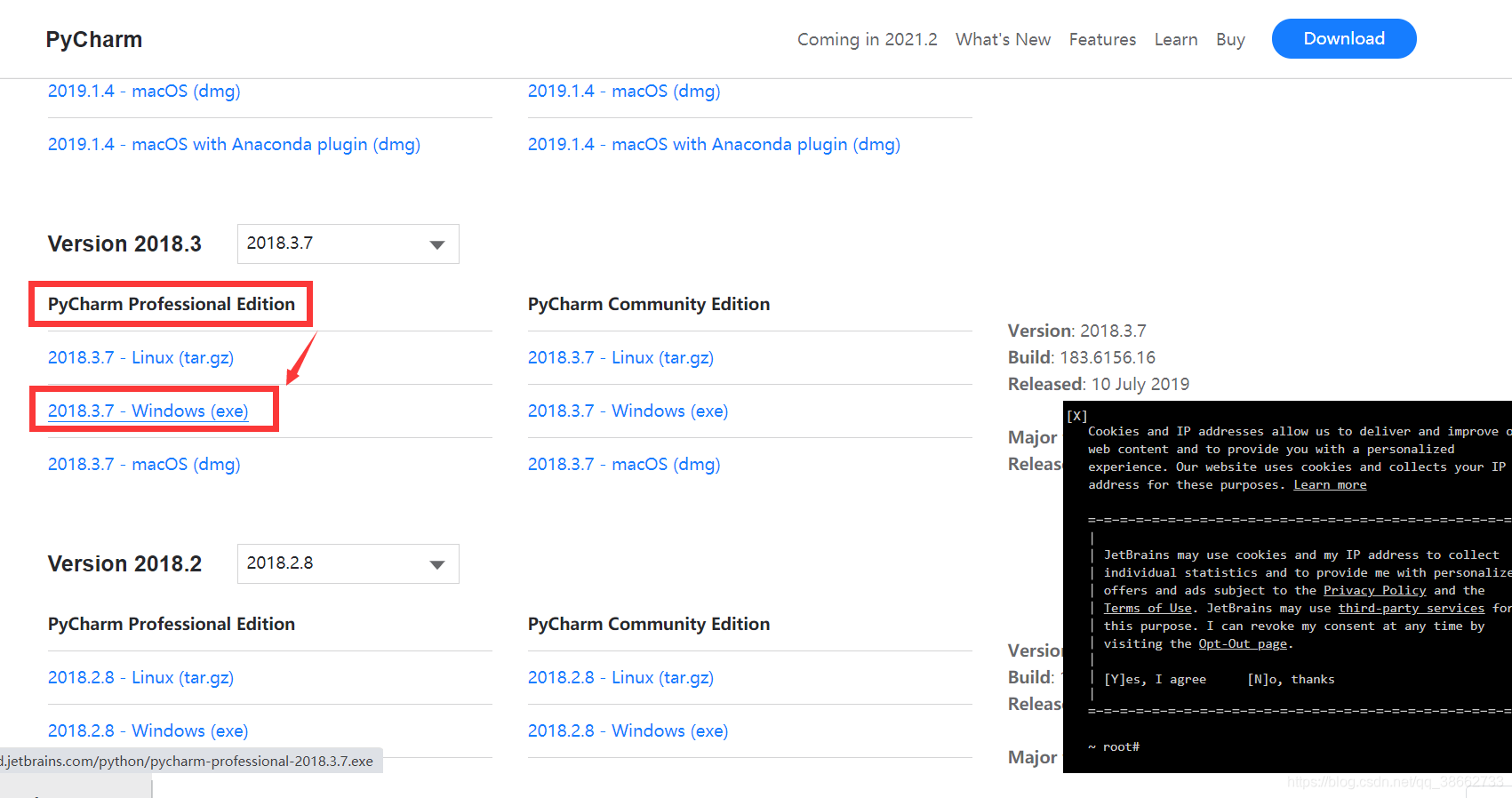The image size is (1512, 798).
Task: Open the third-party services link
Action: click(1412, 608)
